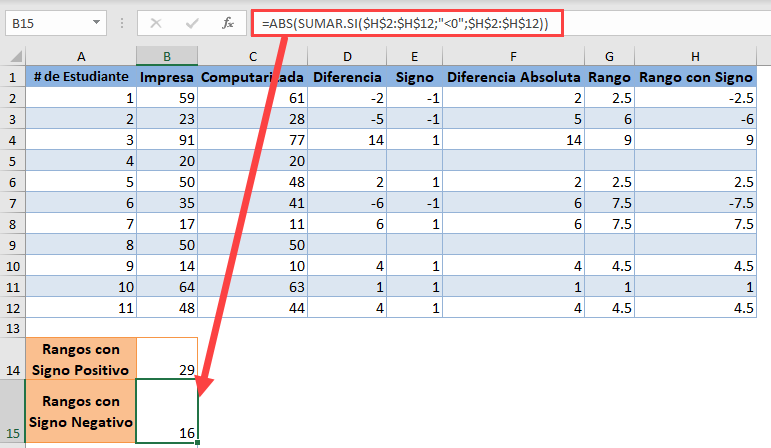Expand the Name Box dropdown arrow
The width and height of the screenshot is (771, 448).
pos(96,23)
